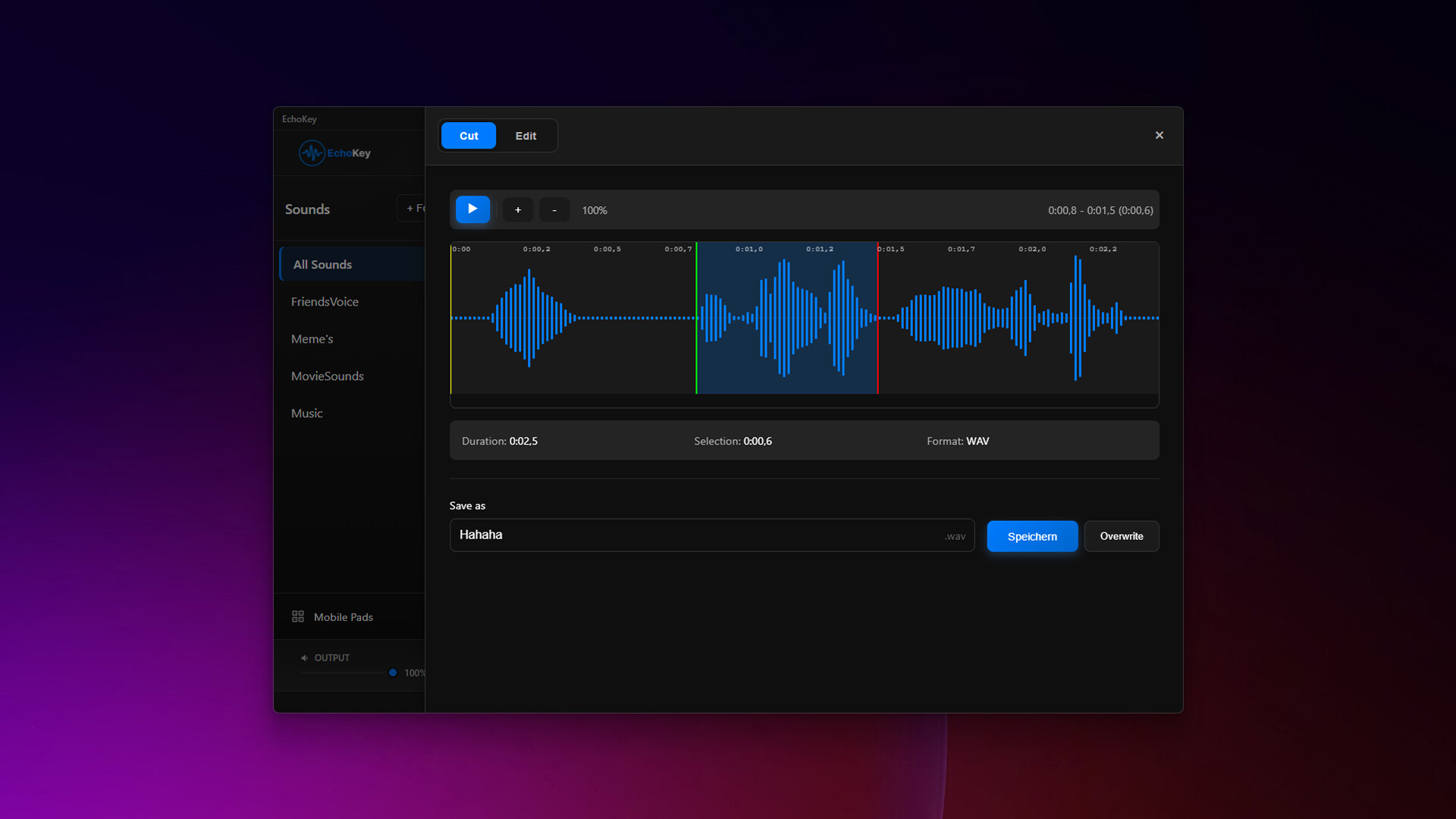Image resolution: width=1456 pixels, height=819 pixels.
Task: Select the Cut tab
Action: (x=469, y=136)
